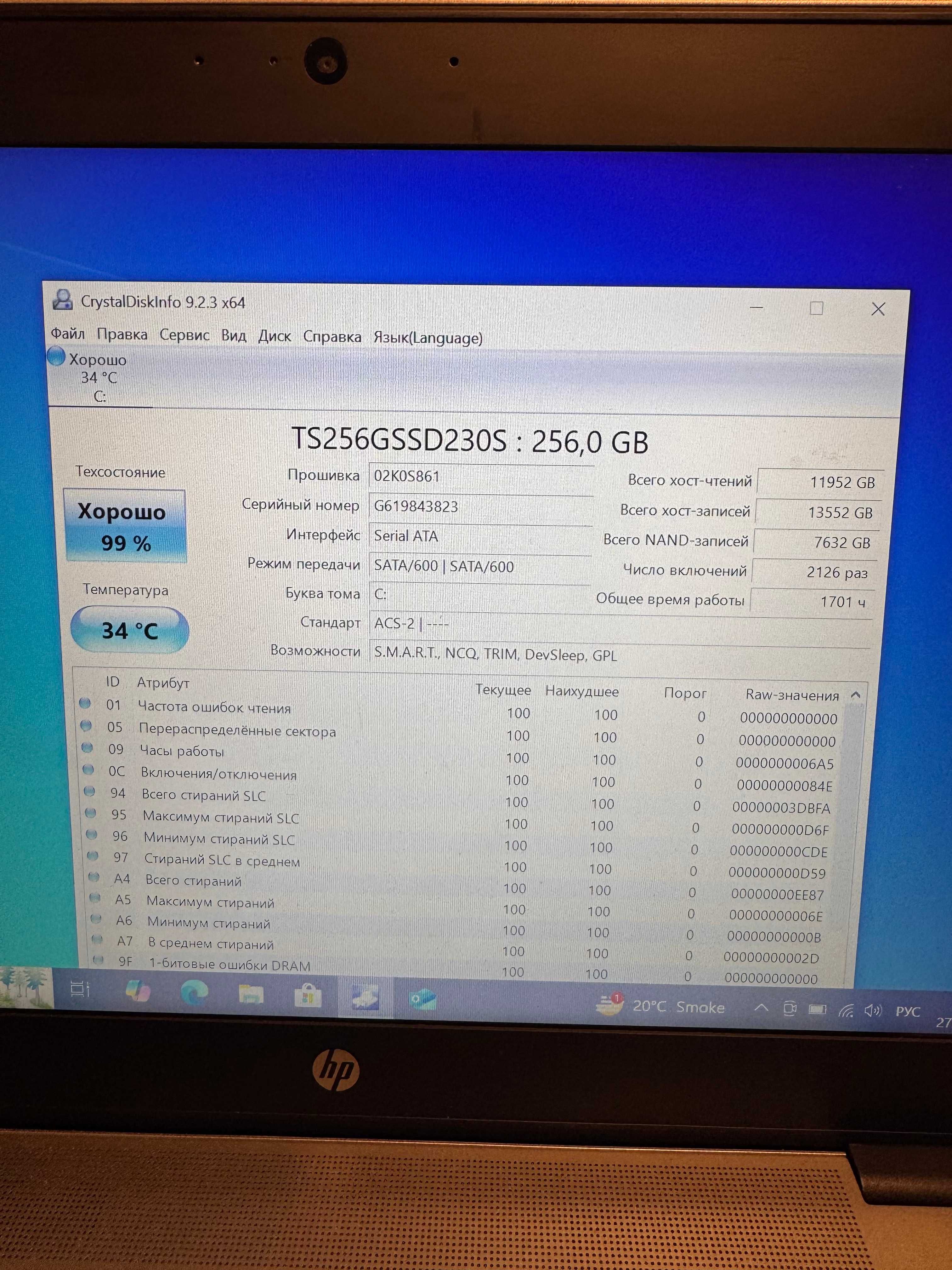
Task: Click the status dot for attribute 96
Action: (92, 834)
